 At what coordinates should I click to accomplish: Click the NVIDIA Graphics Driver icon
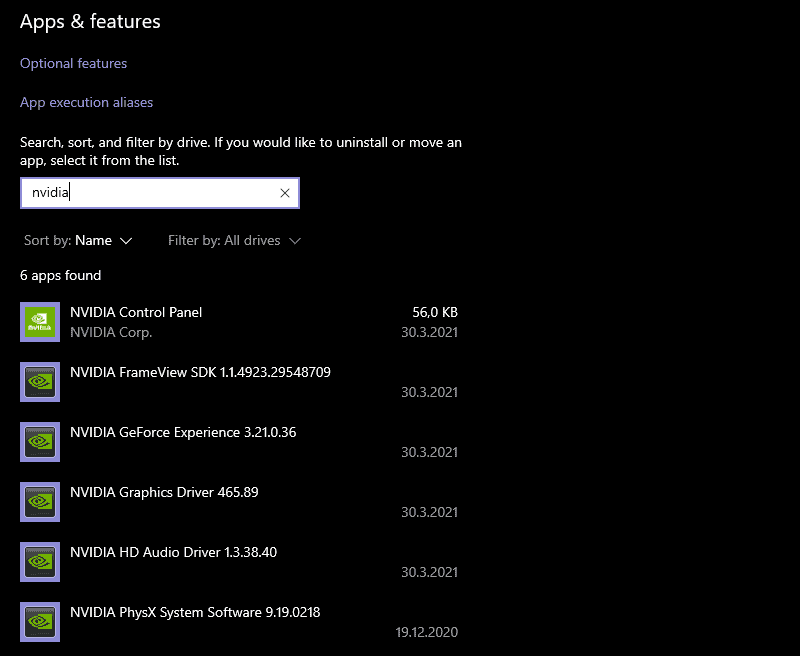(40, 502)
